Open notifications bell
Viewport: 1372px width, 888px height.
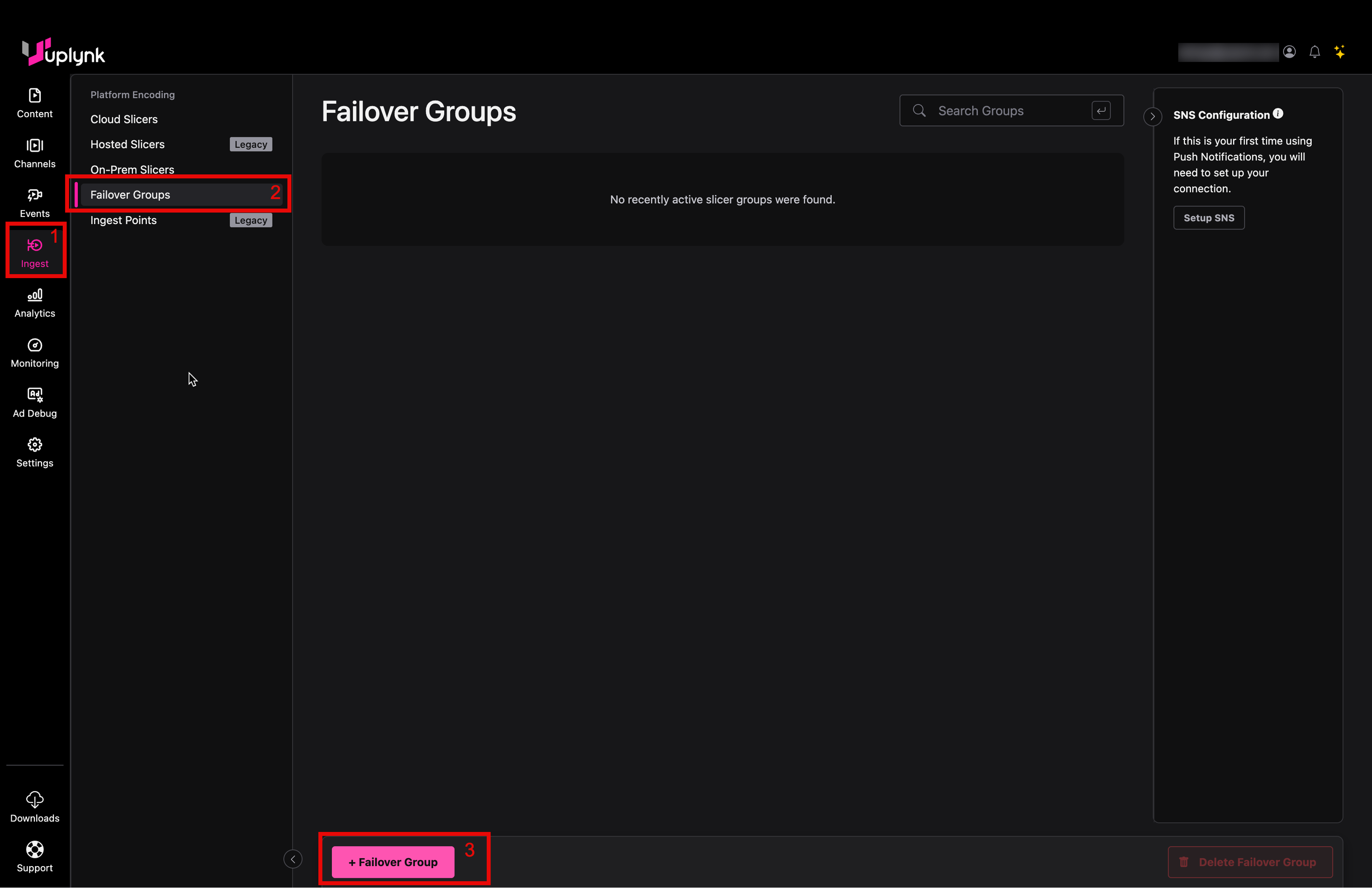coord(1314,52)
